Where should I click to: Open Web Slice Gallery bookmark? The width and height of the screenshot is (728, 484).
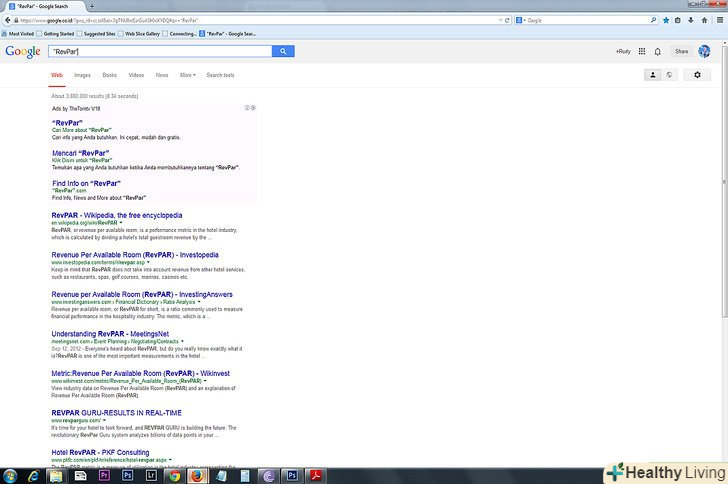138,33
